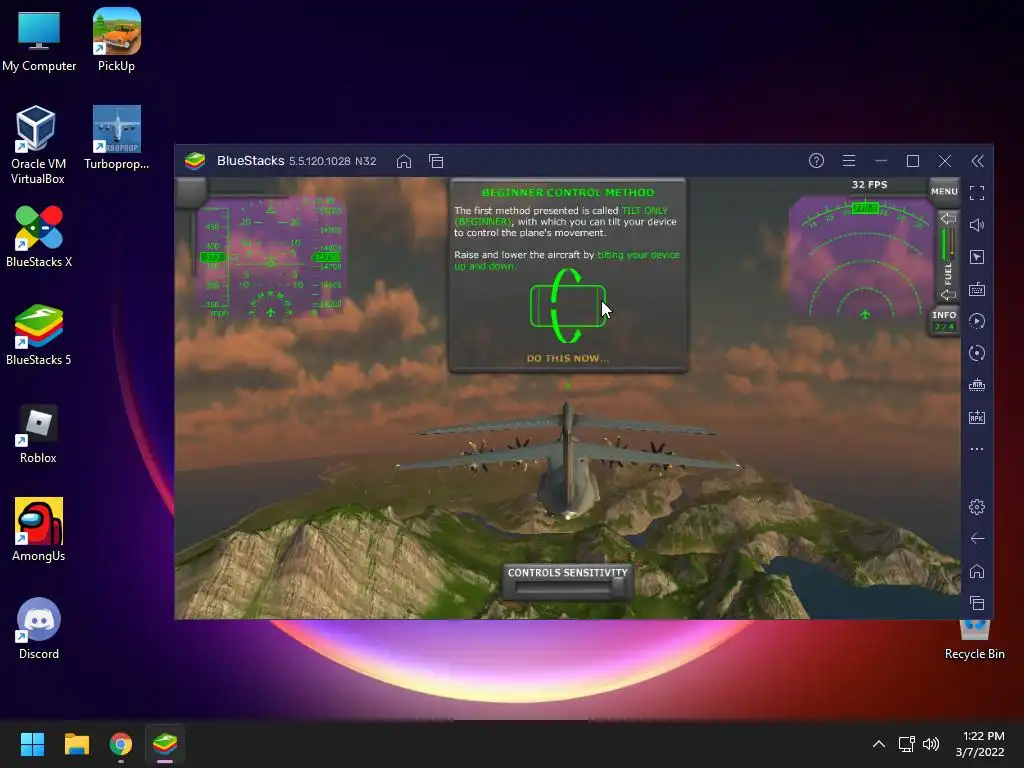Click the in-game MENU button
Image resolution: width=1024 pixels, height=768 pixels.
click(944, 191)
